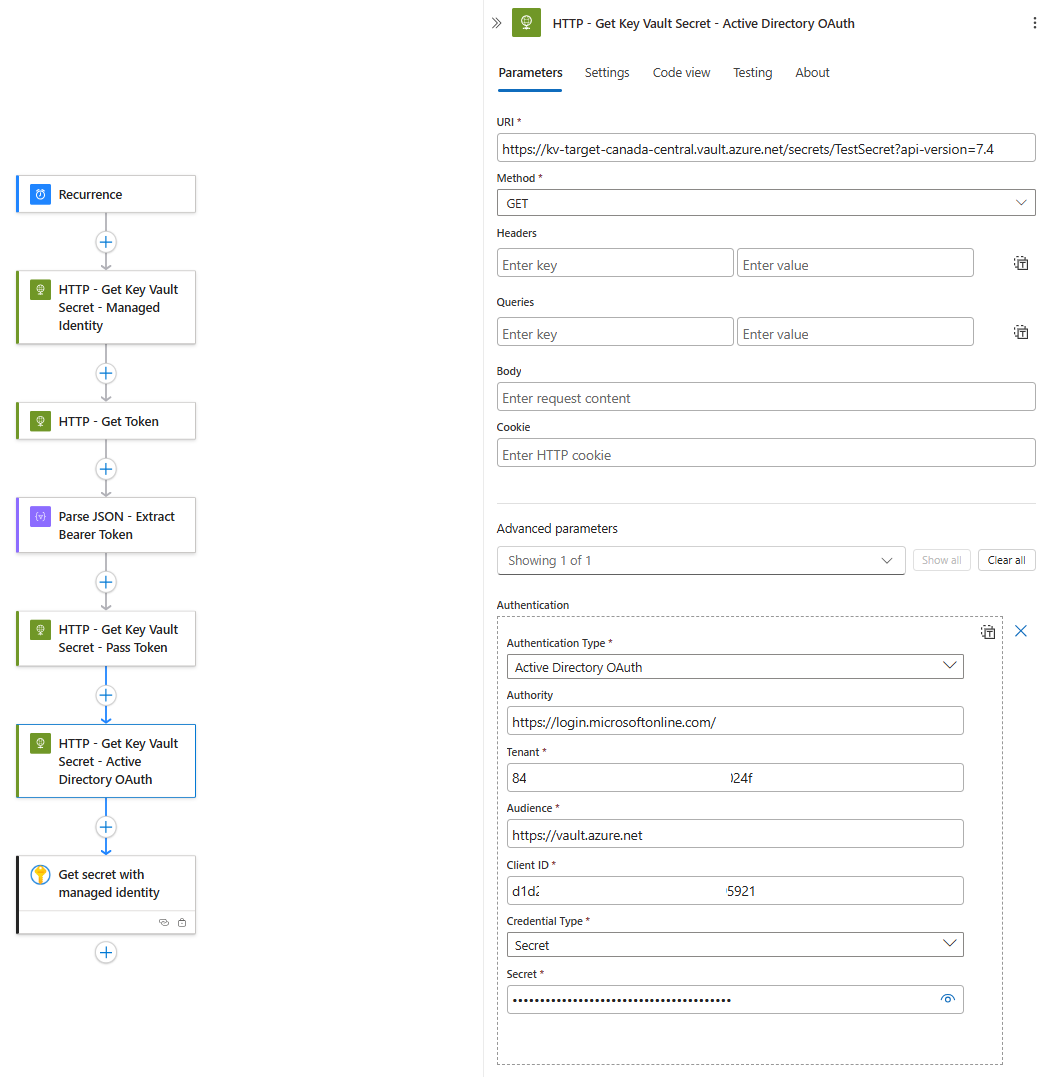Expand the Advanced parameters Showing 1 of 1 dropdown

click(700, 560)
